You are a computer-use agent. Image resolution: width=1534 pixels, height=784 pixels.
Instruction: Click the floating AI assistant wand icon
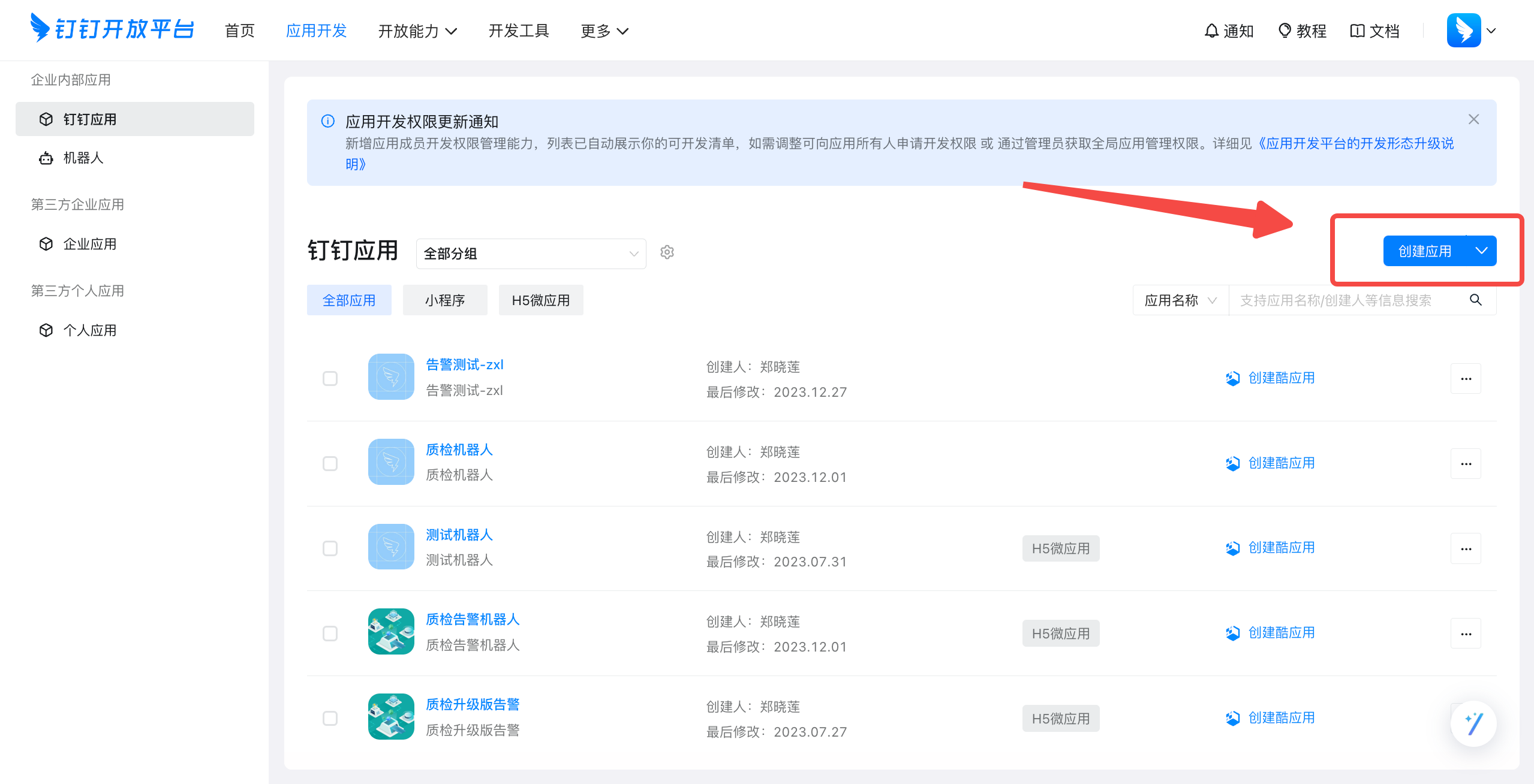(x=1473, y=723)
